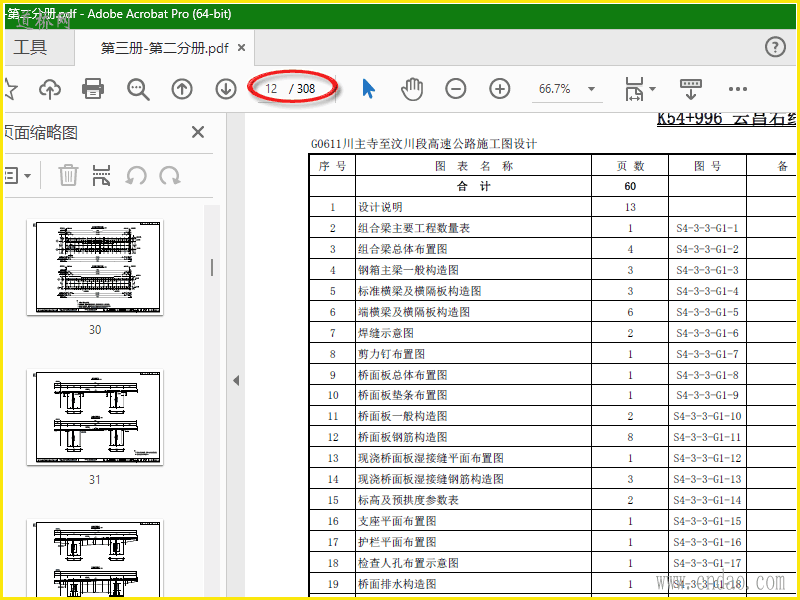The height and width of the screenshot is (600, 800).
Task: Rotate pages clockwise
Action: [x=169, y=176]
